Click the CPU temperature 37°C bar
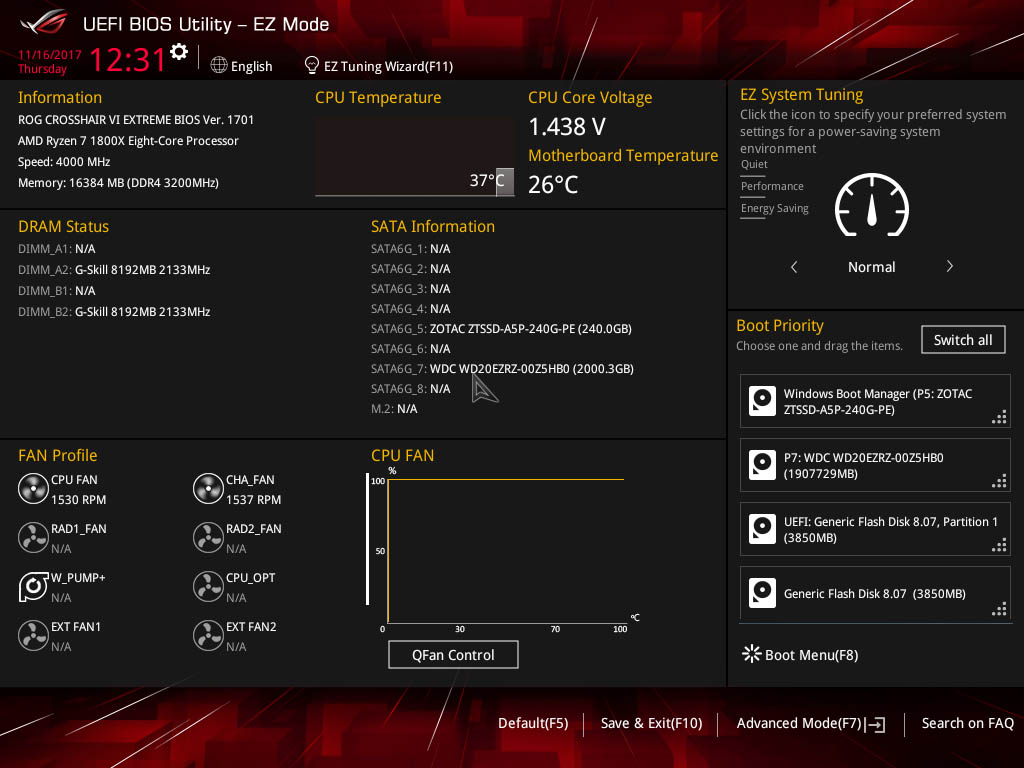Screen dimensions: 1024x768 click(504, 182)
